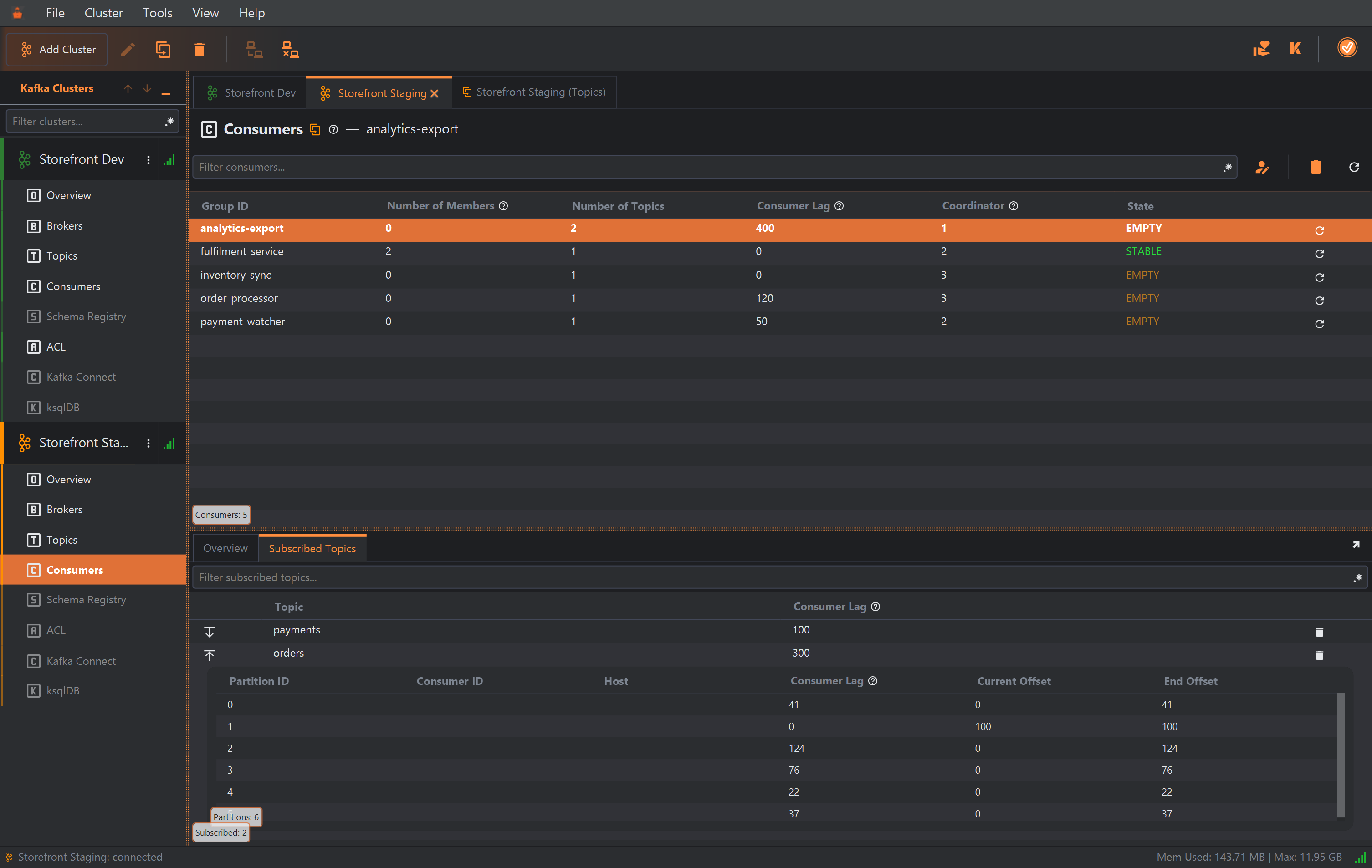Expand the payments topic row
This screenshot has width=1372, height=868.
click(209, 632)
